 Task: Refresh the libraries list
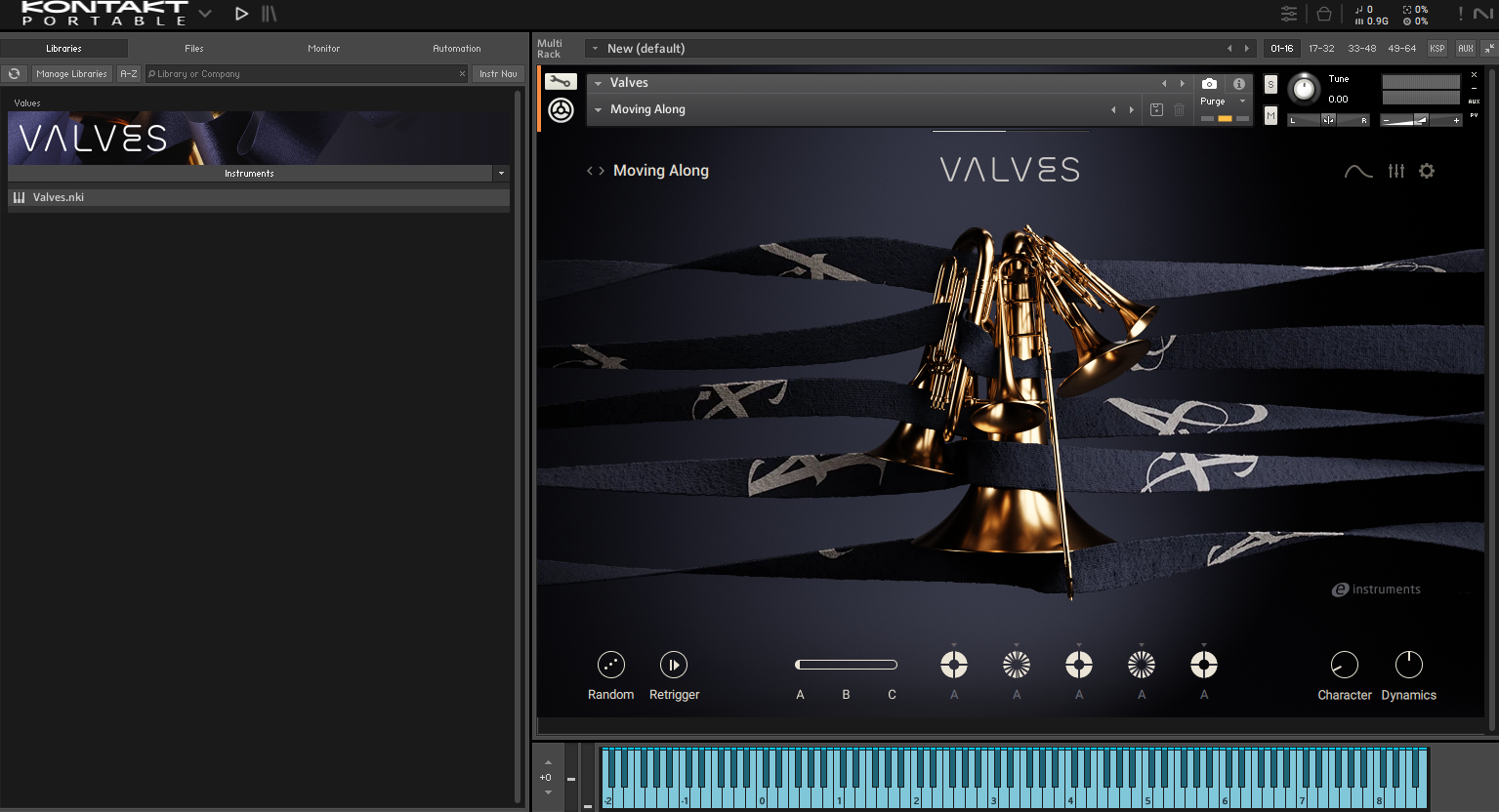pyautogui.click(x=15, y=74)
